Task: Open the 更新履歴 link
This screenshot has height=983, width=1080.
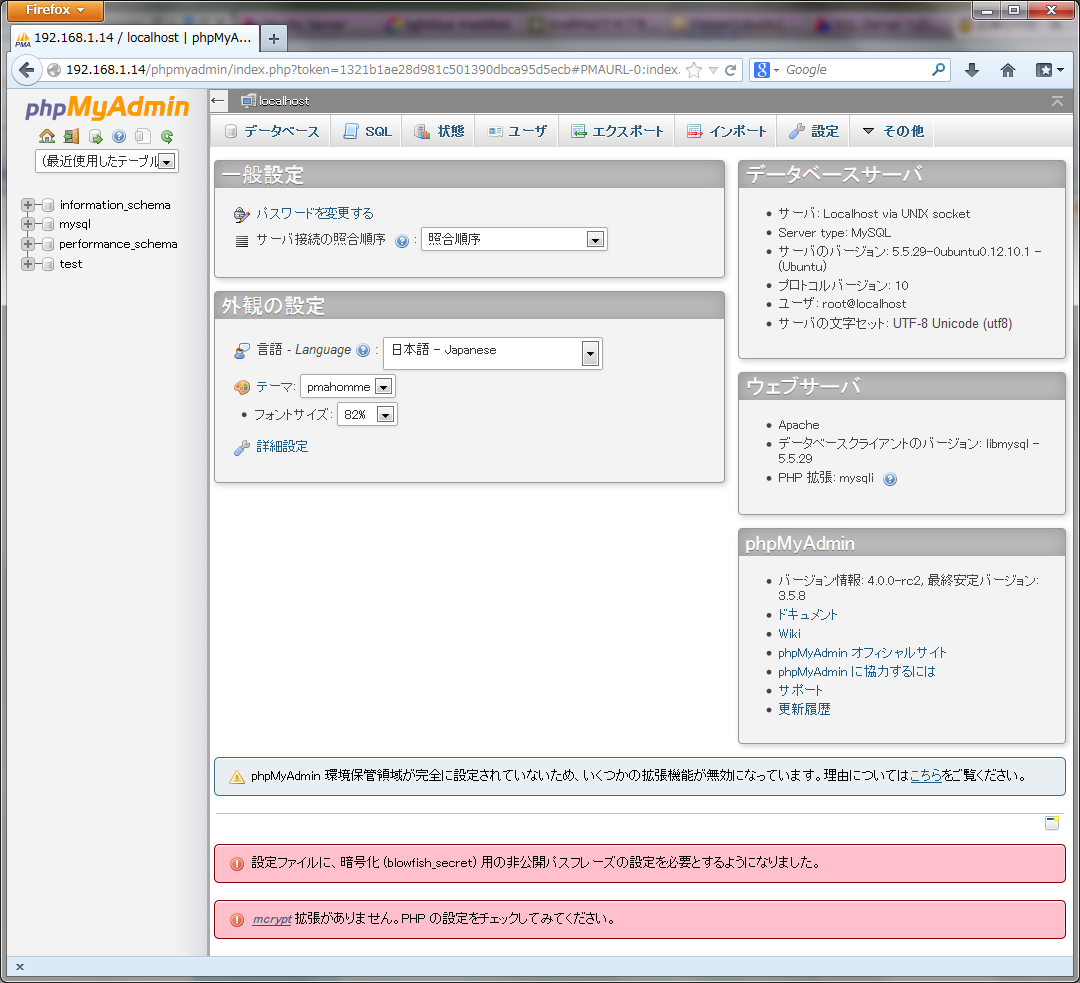Action: click(x=804, y=709)
